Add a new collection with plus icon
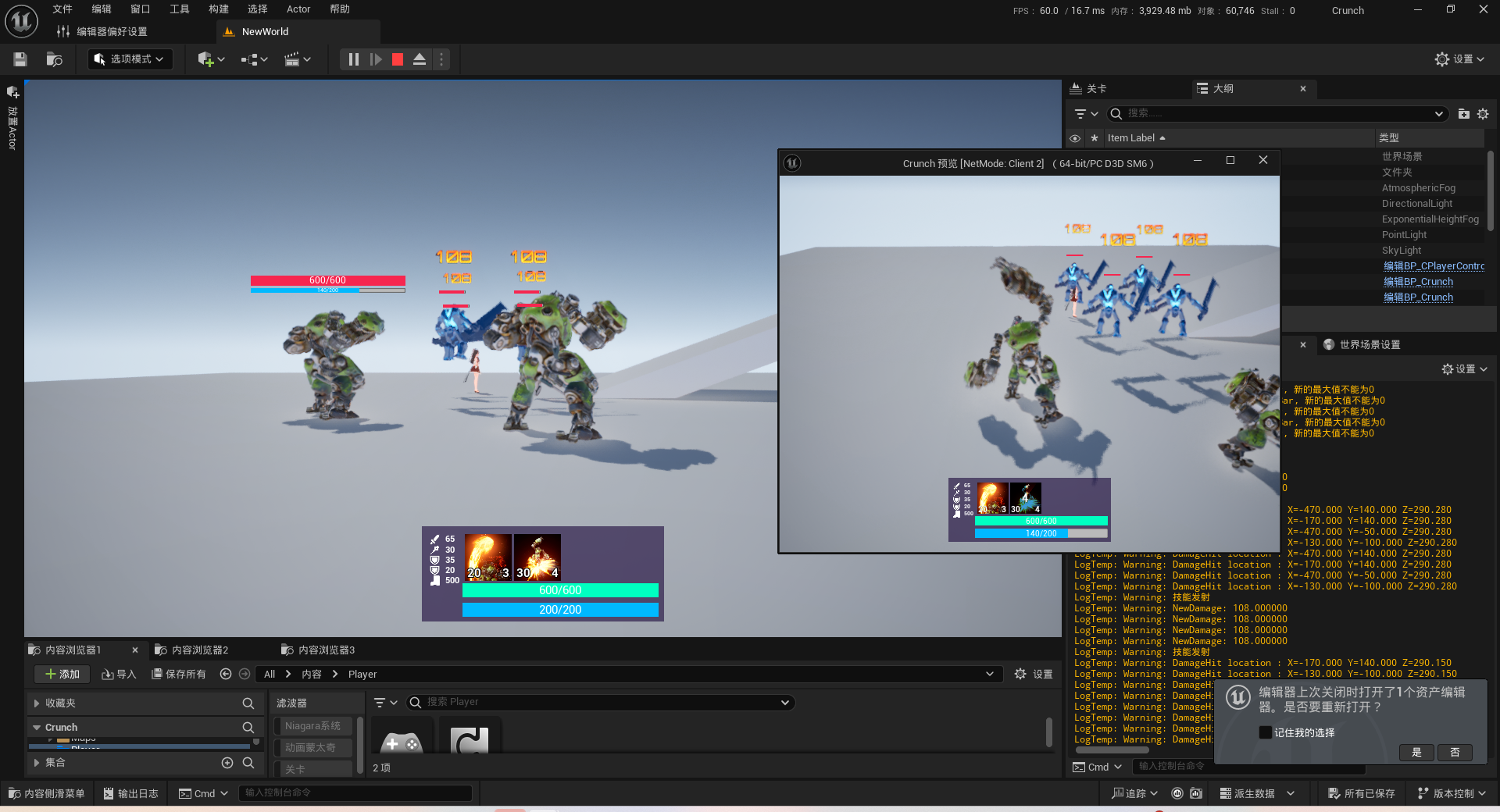Screen dimensions: 1500x812 (x=227, y=763)
